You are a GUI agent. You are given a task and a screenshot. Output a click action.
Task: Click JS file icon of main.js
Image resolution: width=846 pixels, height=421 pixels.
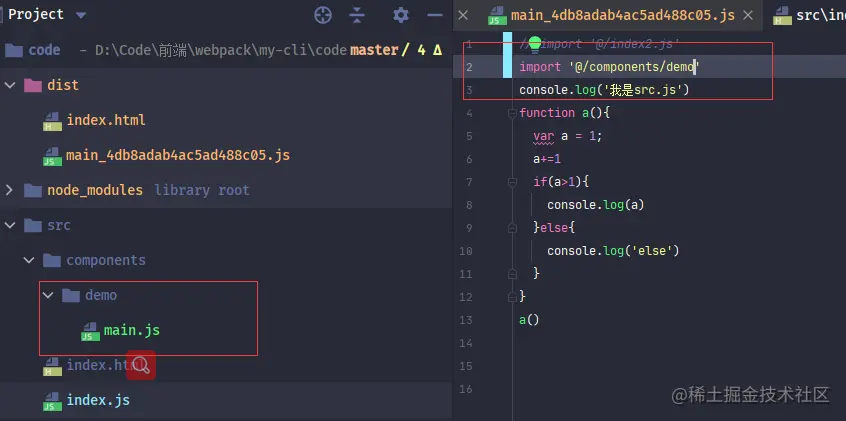90,331
